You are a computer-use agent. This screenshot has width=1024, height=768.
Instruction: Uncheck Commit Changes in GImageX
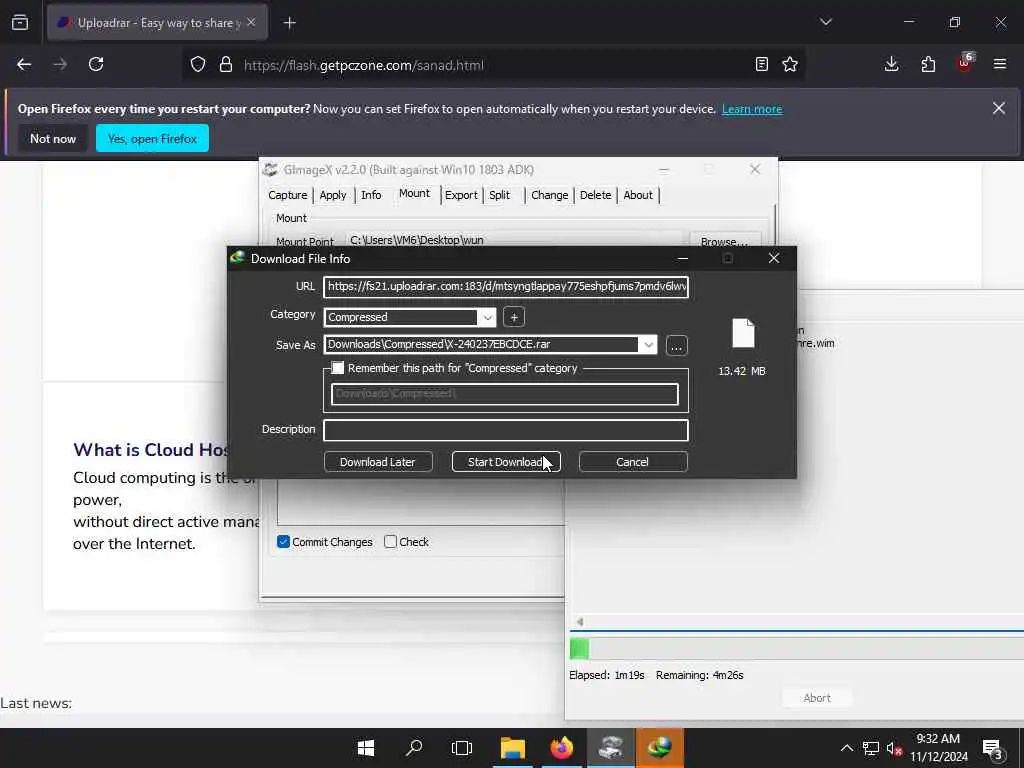pyautogui.click(x=283, y=542)
